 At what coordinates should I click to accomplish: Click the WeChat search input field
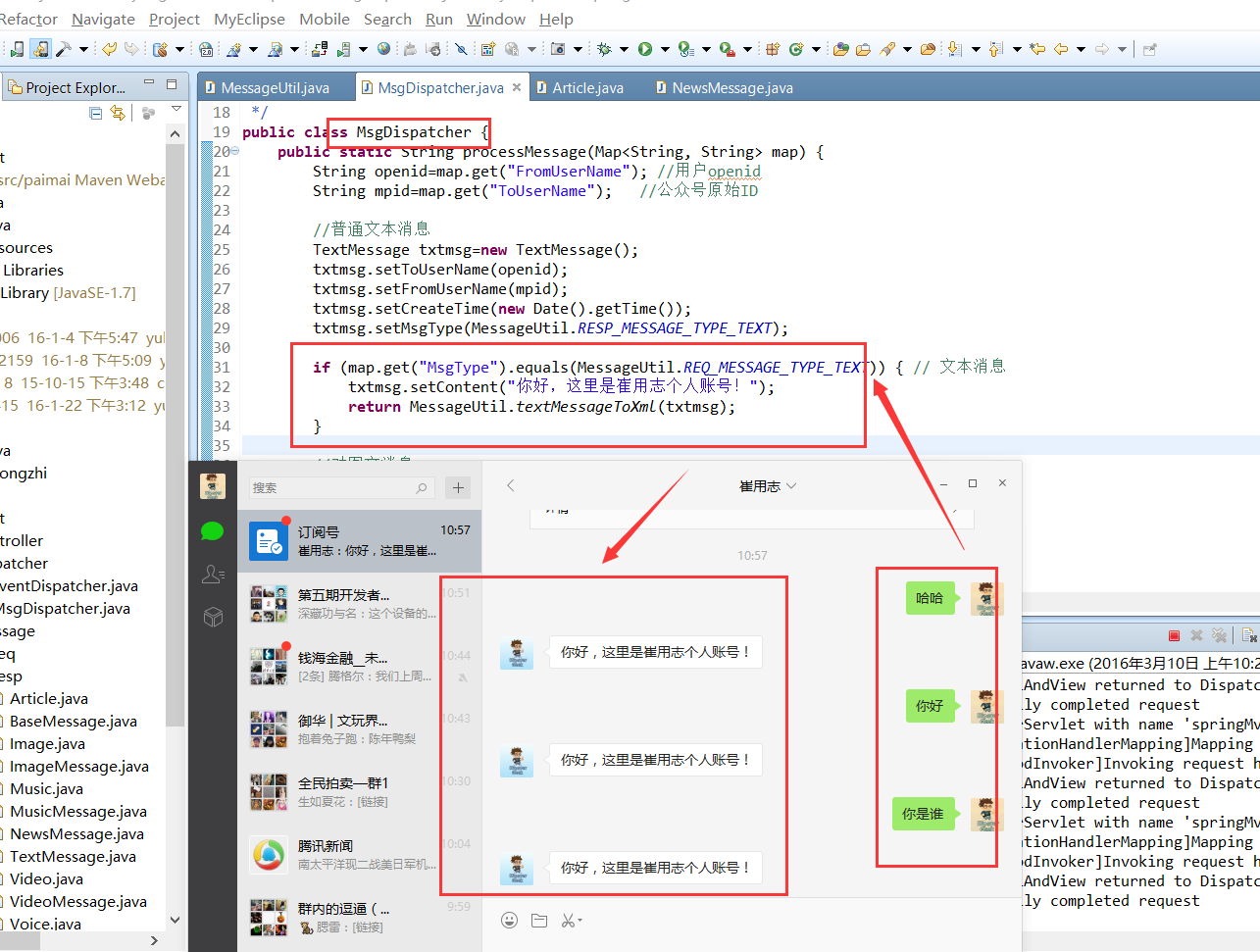point(333,487)
